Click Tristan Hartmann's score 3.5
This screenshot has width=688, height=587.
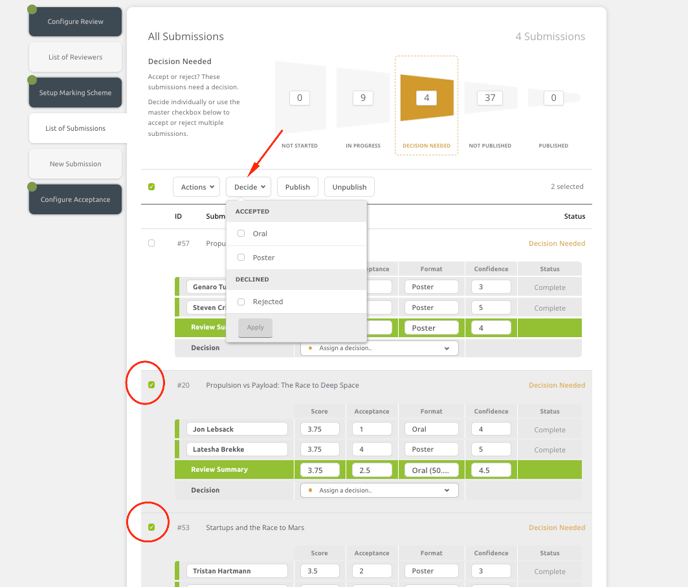pyautogui.click(x=319, y=571)
